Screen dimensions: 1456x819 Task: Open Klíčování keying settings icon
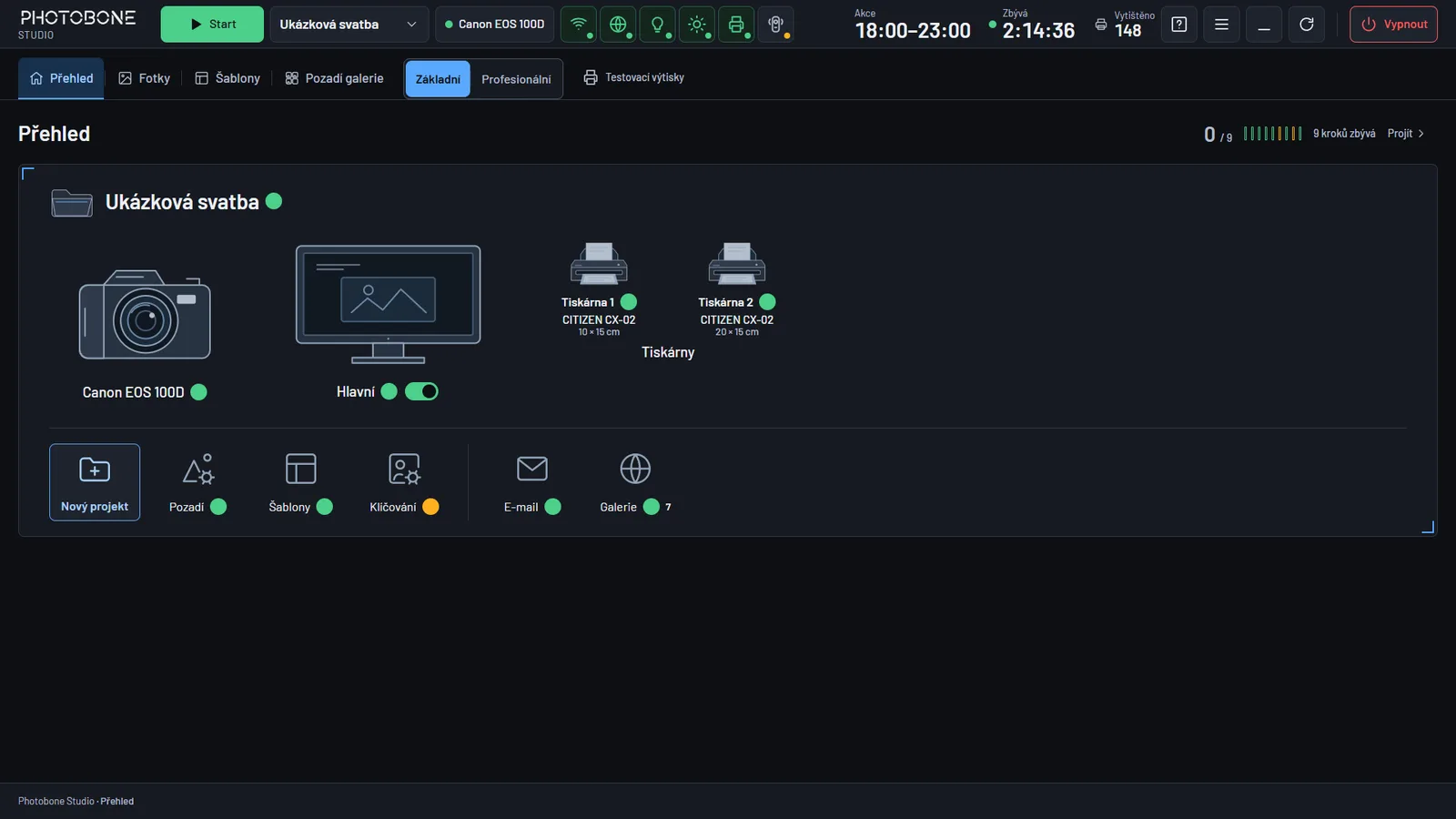404,469
